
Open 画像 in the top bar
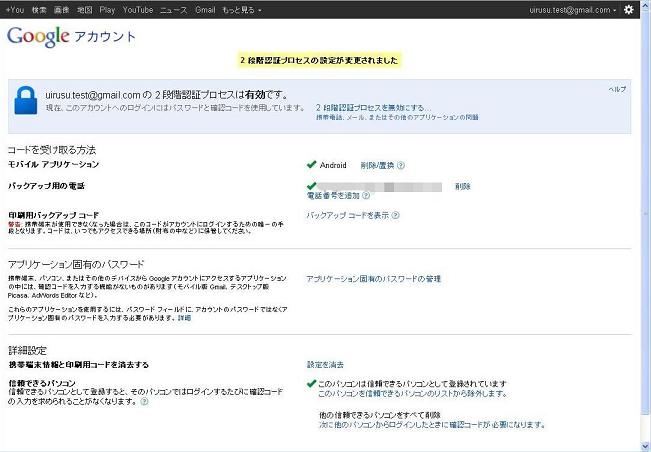[x=61, y=10]
